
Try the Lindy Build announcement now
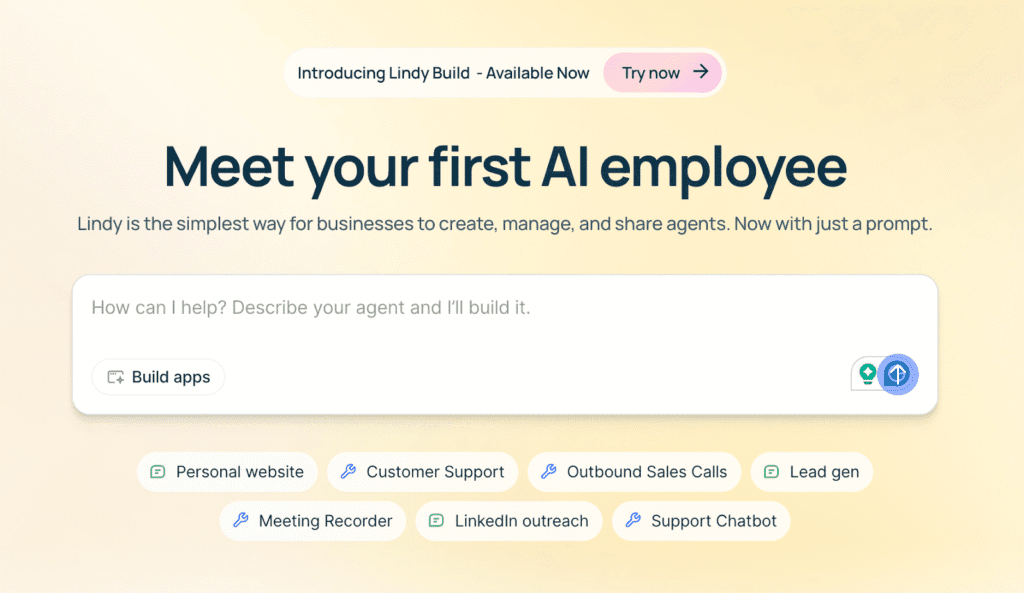point(662,72)
